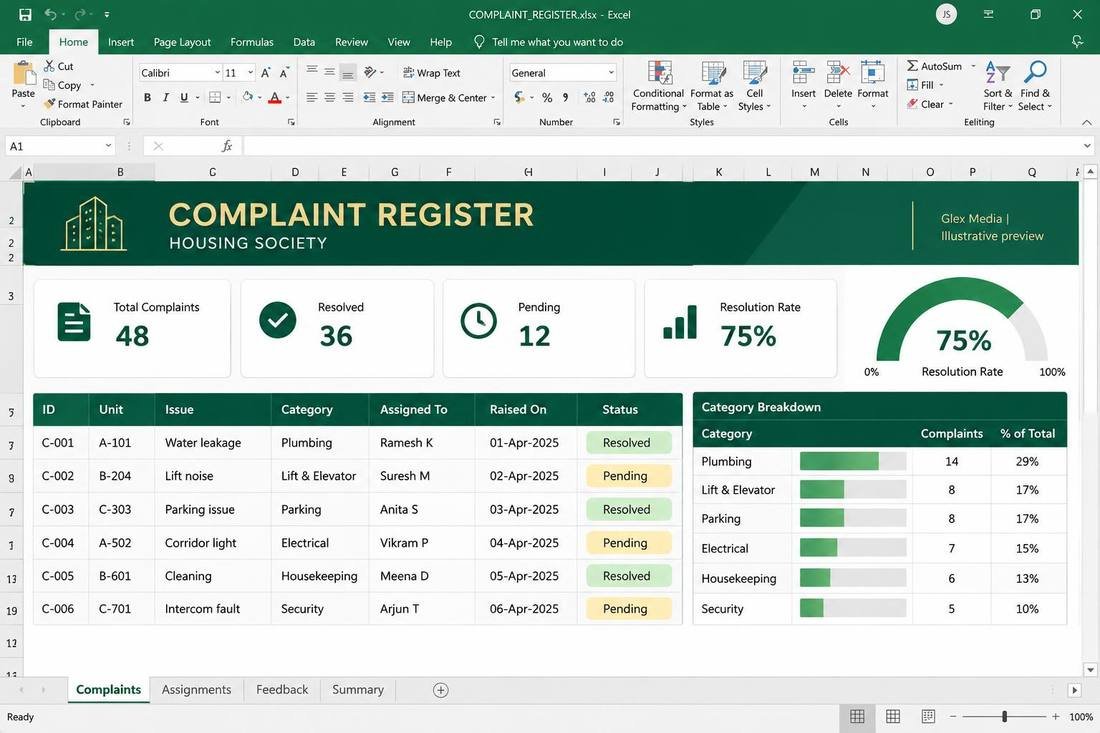Click the Clear button
Viewport: 1100px width, 733px height.
(925, 104)
